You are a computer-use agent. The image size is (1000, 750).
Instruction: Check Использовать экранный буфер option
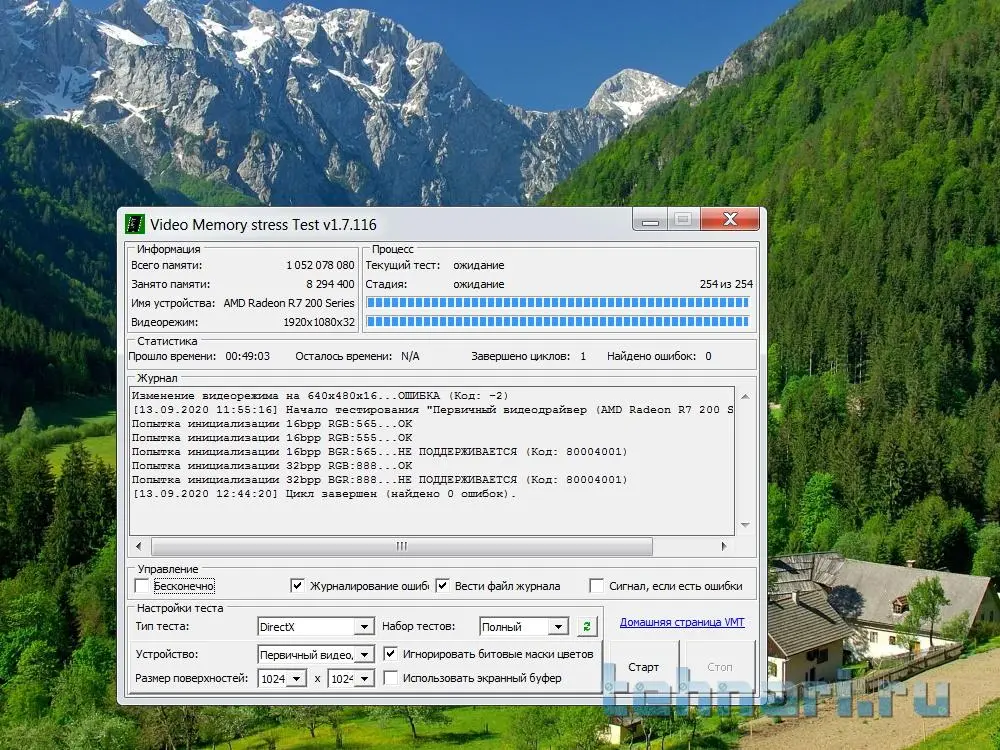[x=390, y=678]
